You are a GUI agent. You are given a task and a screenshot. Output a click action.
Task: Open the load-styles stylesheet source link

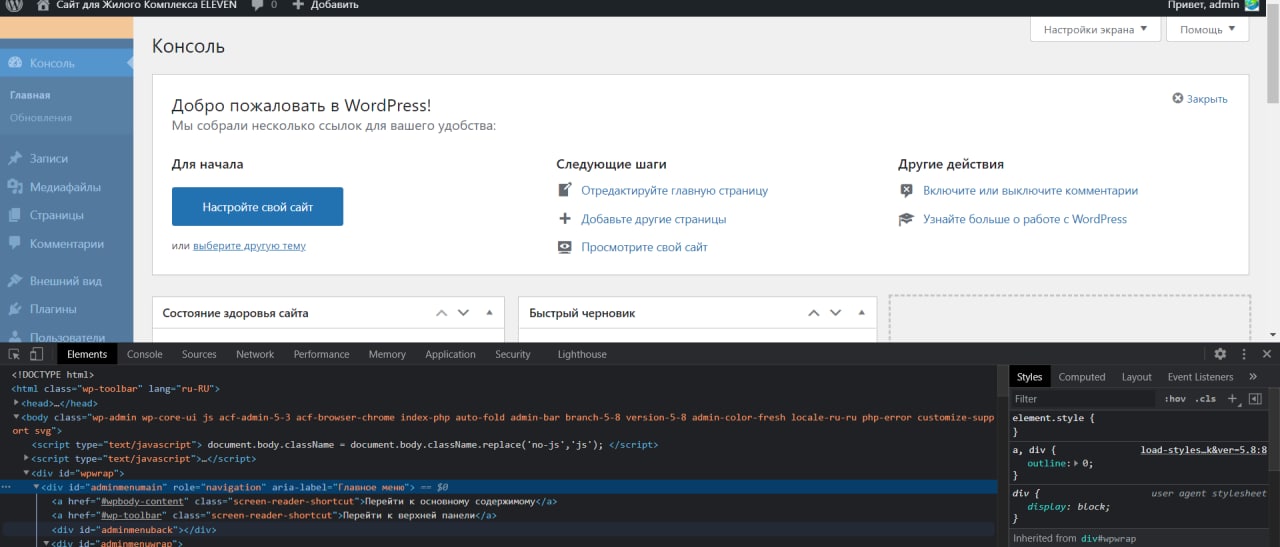1204,450
